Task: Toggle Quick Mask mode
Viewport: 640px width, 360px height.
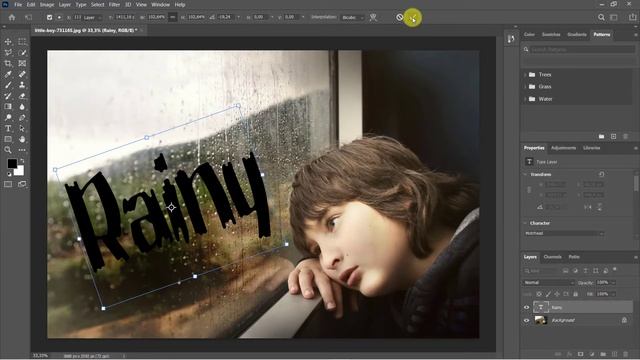Action: click(8, 184)
